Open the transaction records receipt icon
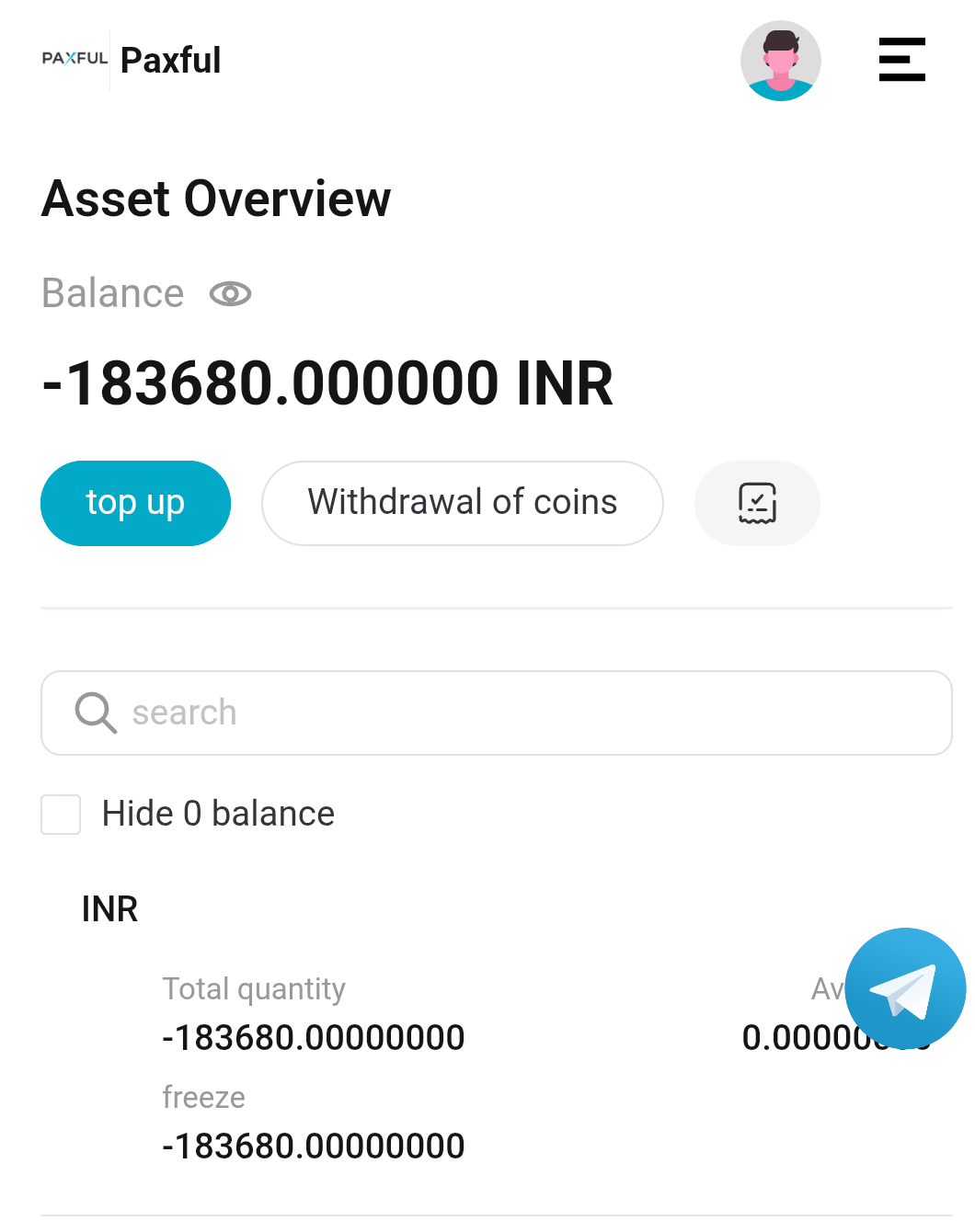The width and height of the screenshot is (975, 1232). click(x=757, y=503)
